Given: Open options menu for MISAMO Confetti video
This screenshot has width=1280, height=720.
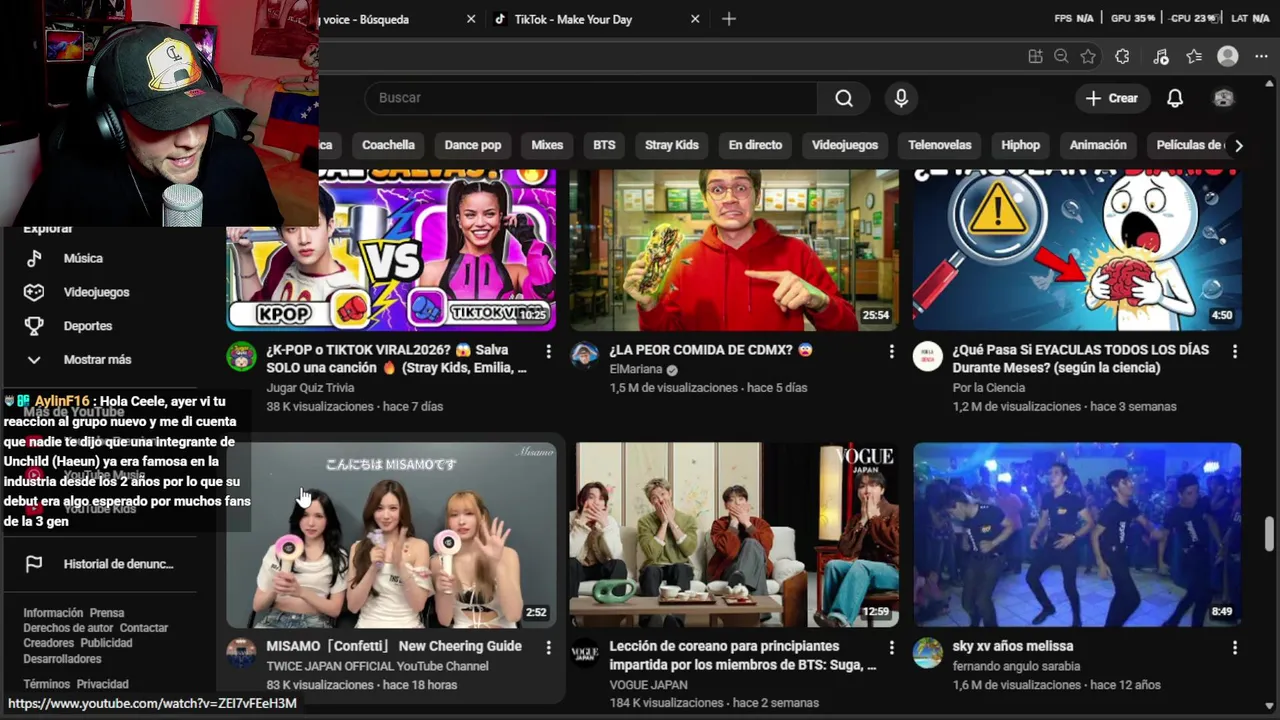Looking at the screenshot, I should pyautogui.click(x=548, y=647).
